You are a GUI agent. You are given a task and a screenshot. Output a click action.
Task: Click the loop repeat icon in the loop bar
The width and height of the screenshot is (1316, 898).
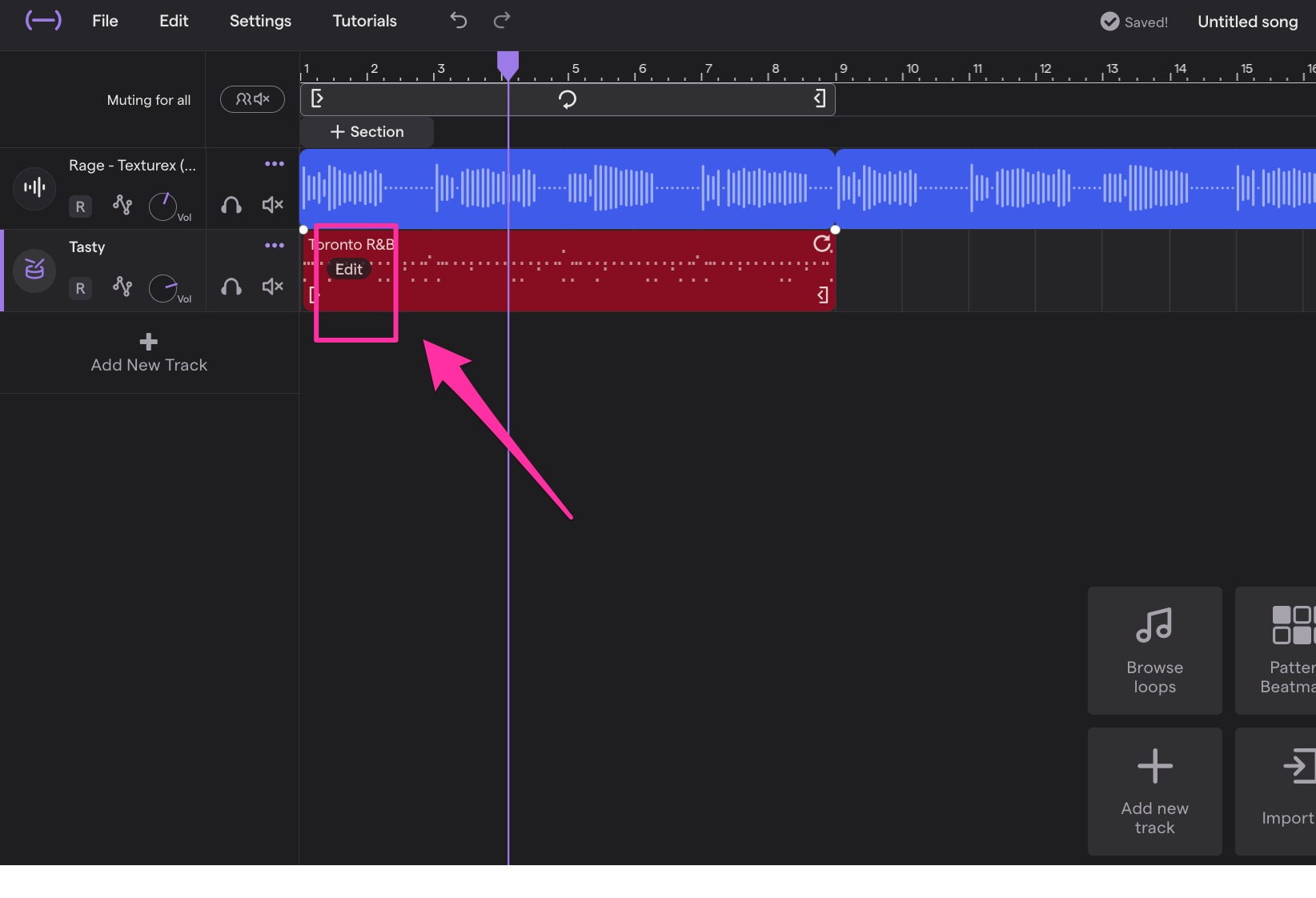(x=568, y=98)
